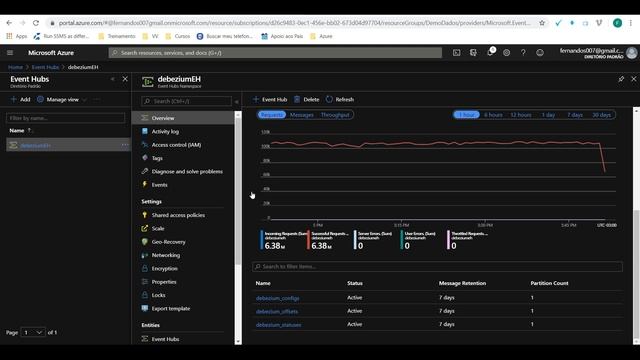
Task: Open Activity log in the sidebar
Action: 165,131
